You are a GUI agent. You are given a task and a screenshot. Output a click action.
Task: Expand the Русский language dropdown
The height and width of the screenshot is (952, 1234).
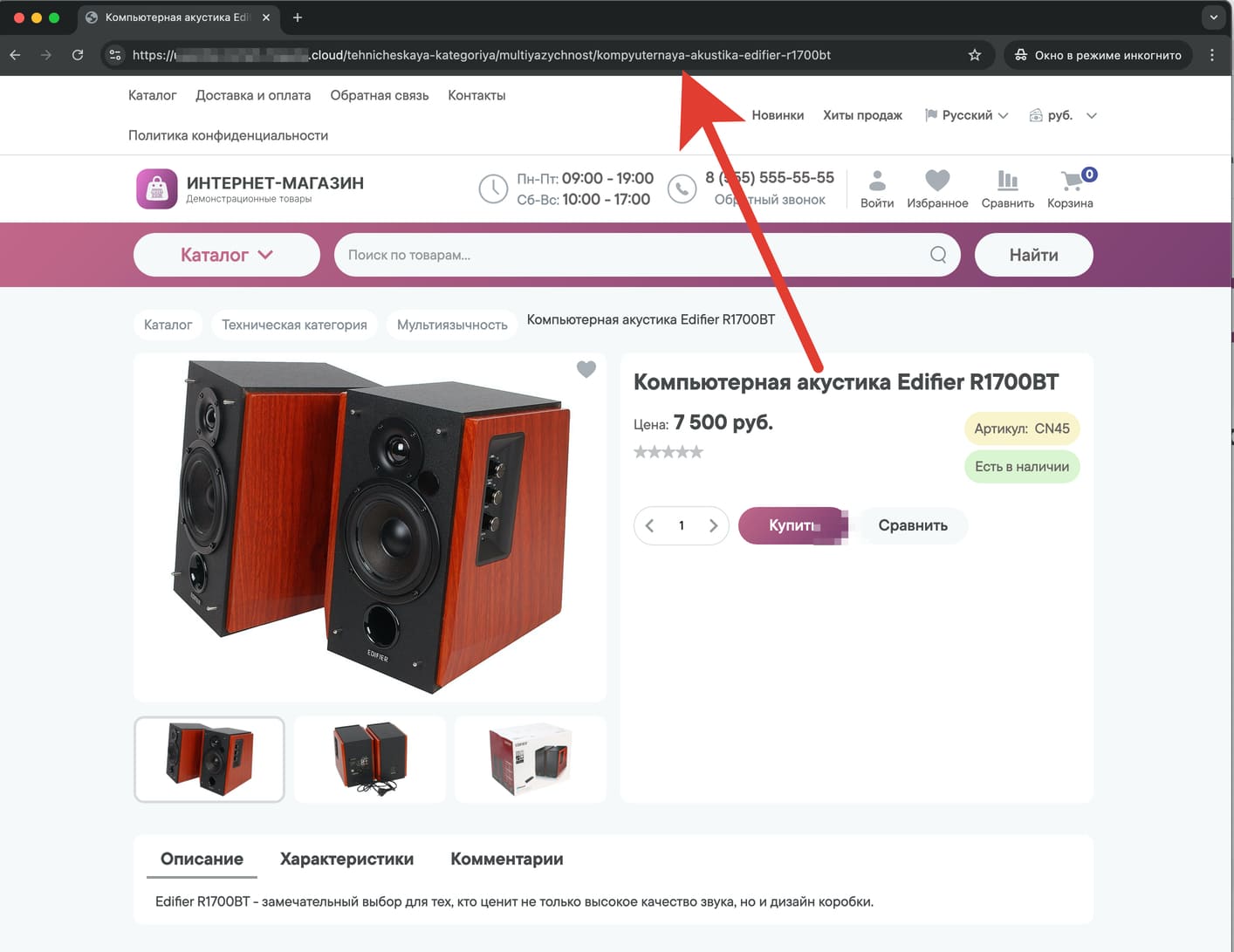click(967, 115)
